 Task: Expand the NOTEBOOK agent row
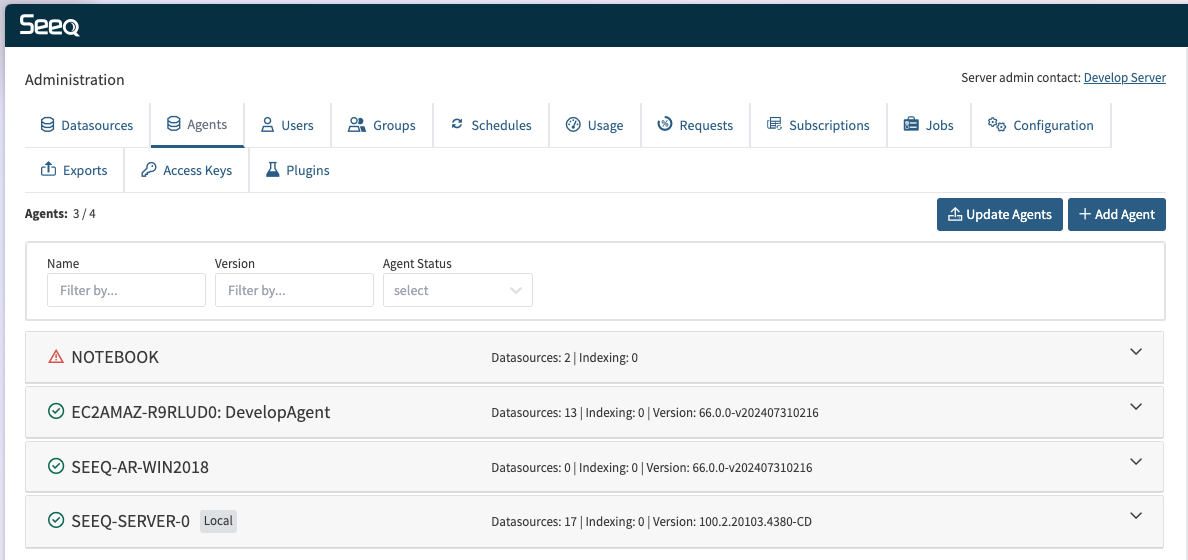tap(1135, 352)
